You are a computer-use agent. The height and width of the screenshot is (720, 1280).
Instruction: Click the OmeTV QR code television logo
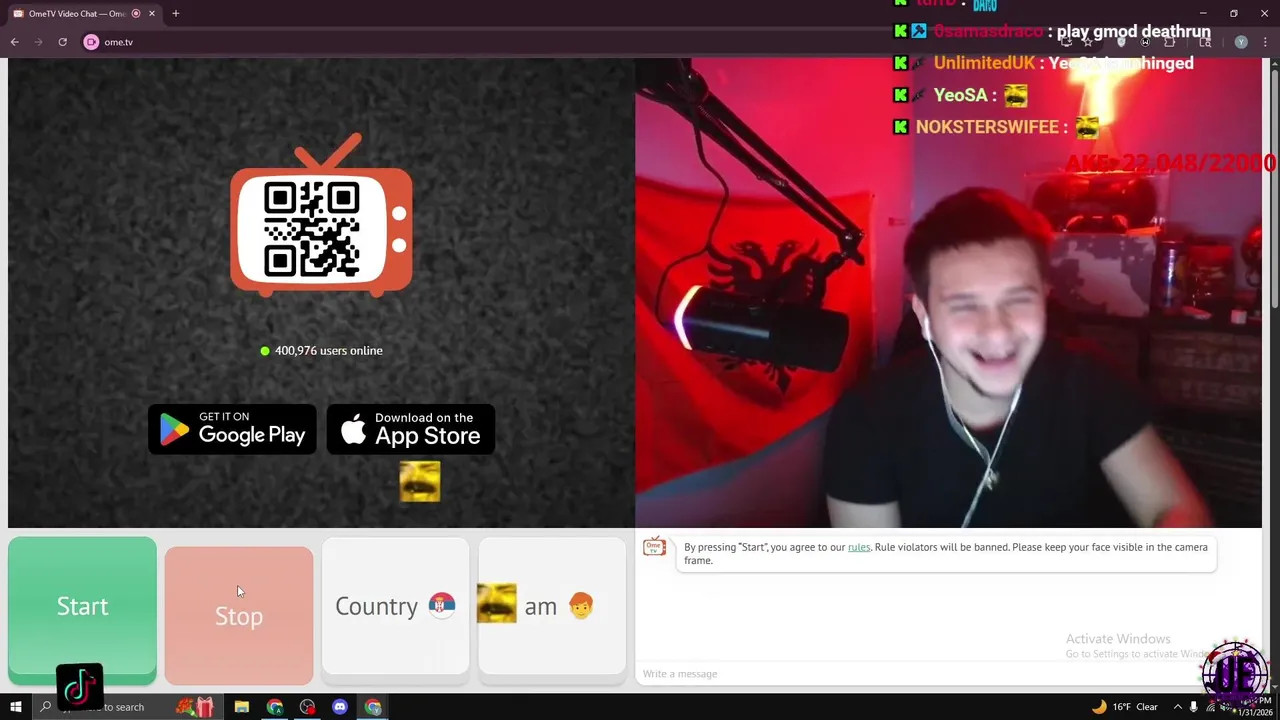click(x=321, y=217)
